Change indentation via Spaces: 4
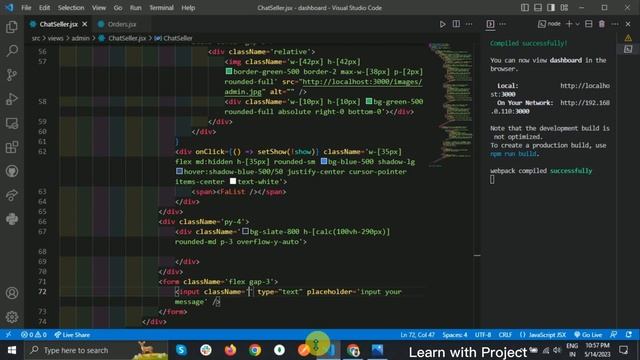The width and height of the screenshot is (640, 360). (x=455, y=335)
